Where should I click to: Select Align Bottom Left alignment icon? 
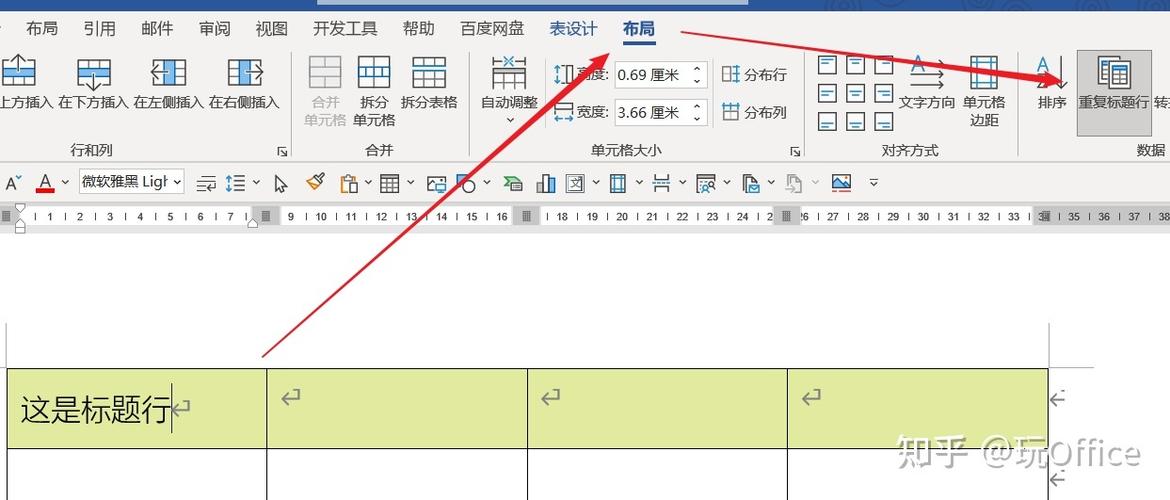[x=827, y=121]
